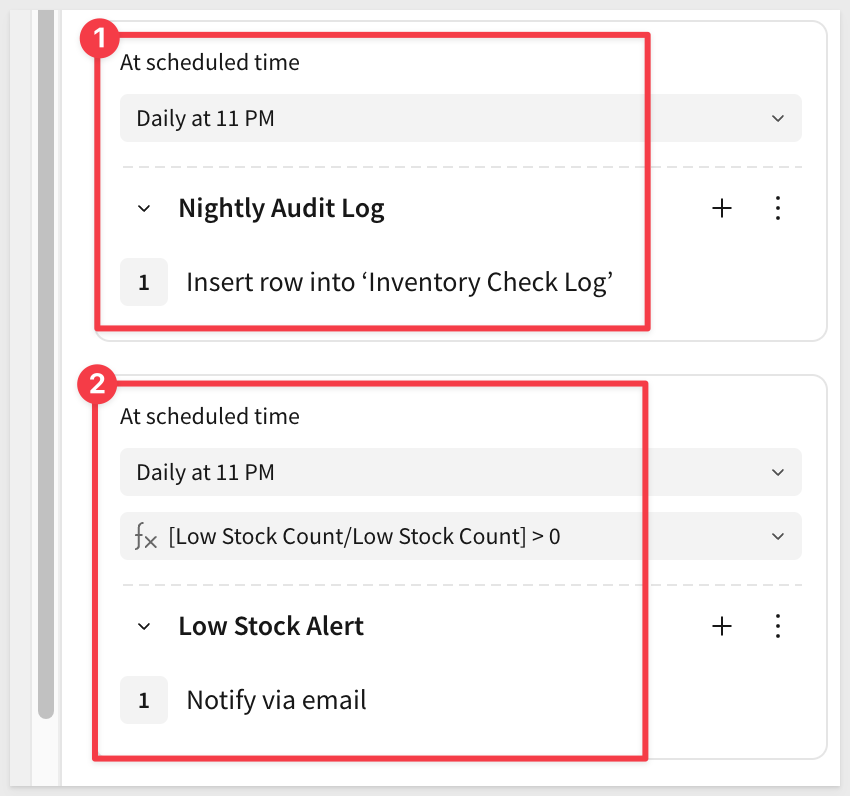Collapse the Low Stock Alert sequence

click(x=144, y=627)
